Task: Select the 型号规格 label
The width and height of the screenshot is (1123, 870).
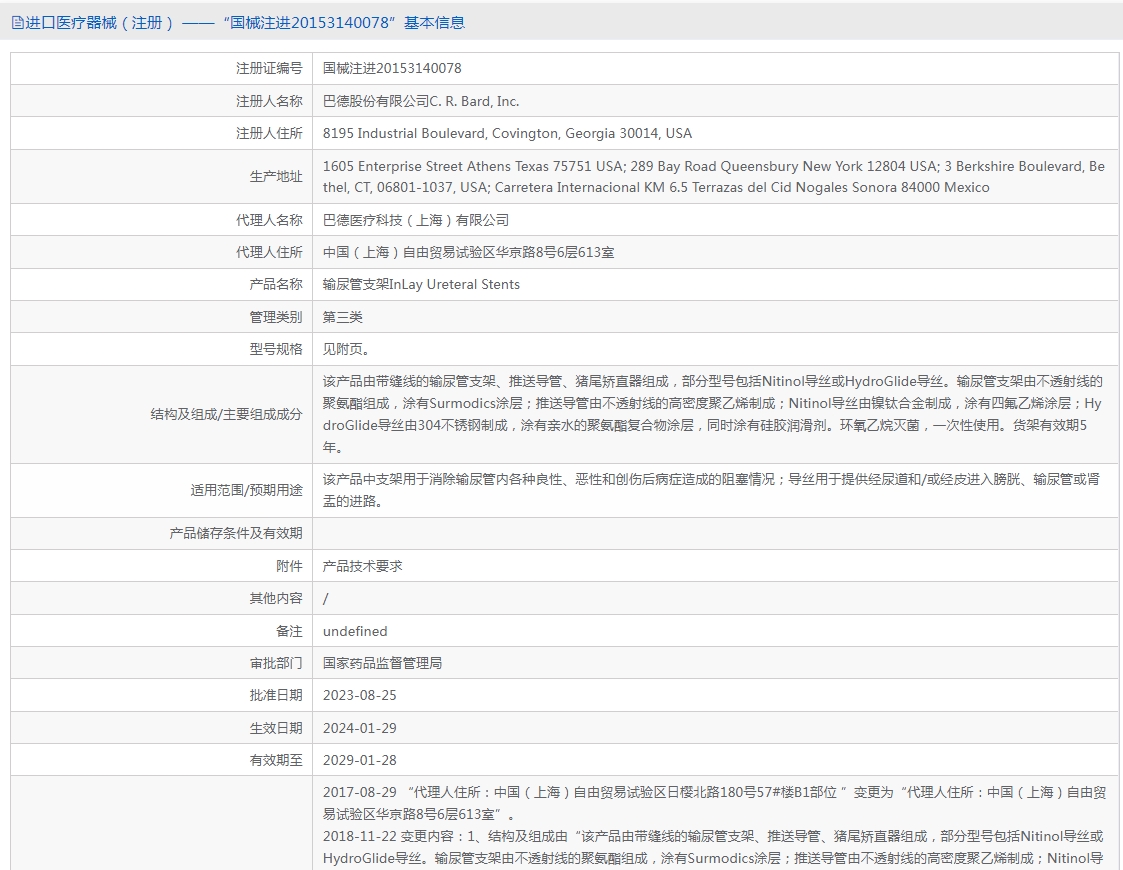Action: (x=276, y=349)
